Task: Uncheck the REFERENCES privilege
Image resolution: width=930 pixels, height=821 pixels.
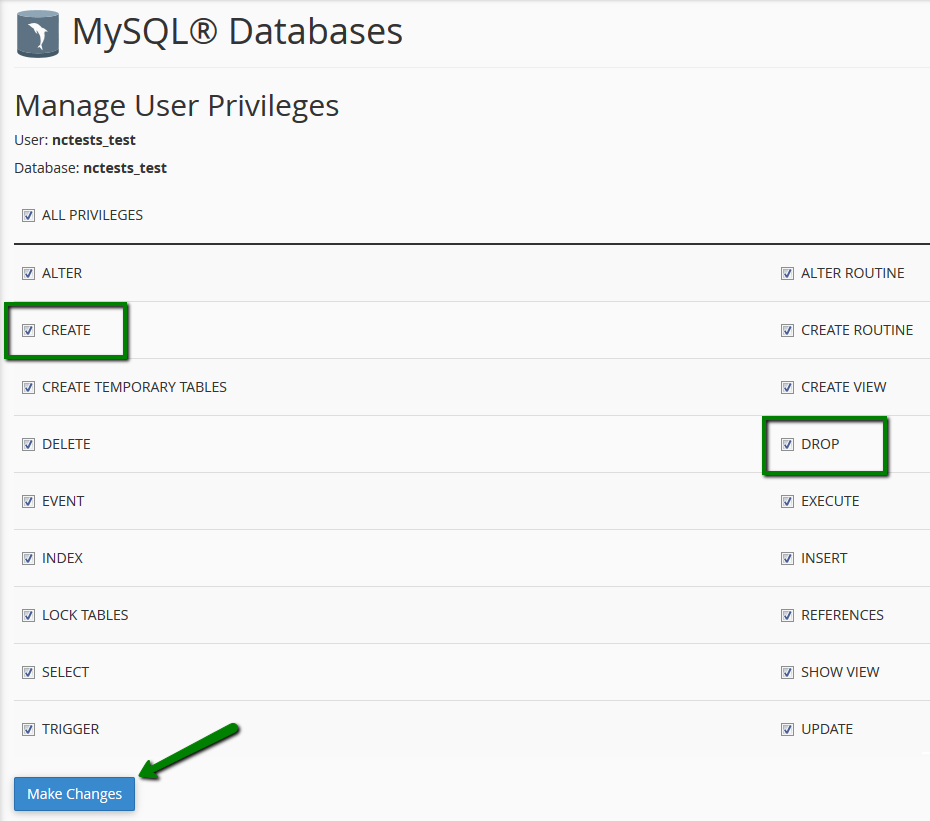Action: (x=787, y=615)
